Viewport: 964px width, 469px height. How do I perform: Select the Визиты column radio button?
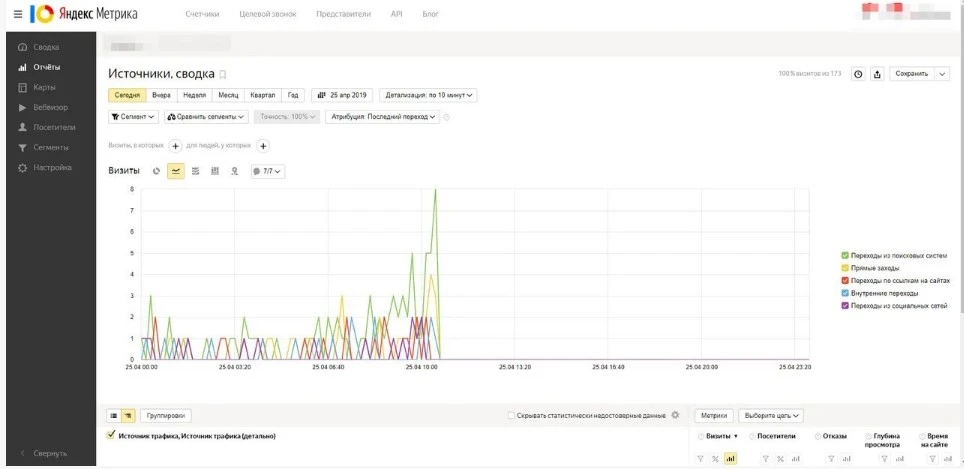[701, 436]
